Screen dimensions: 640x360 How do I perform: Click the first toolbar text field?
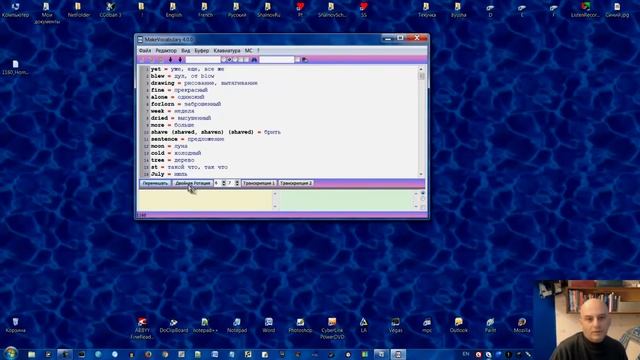pyautogui.click(x=203, y=60)
